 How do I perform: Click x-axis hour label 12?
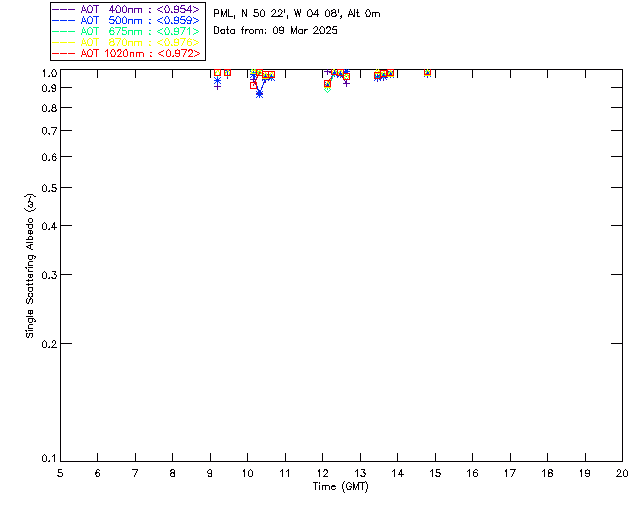(x=322, y=473)
